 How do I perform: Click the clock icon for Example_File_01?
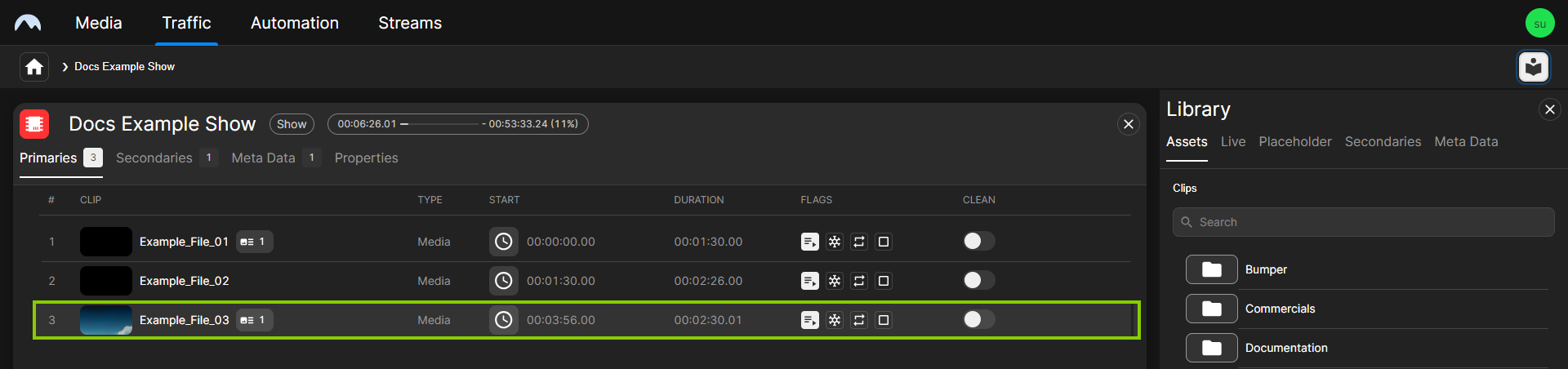504,242
